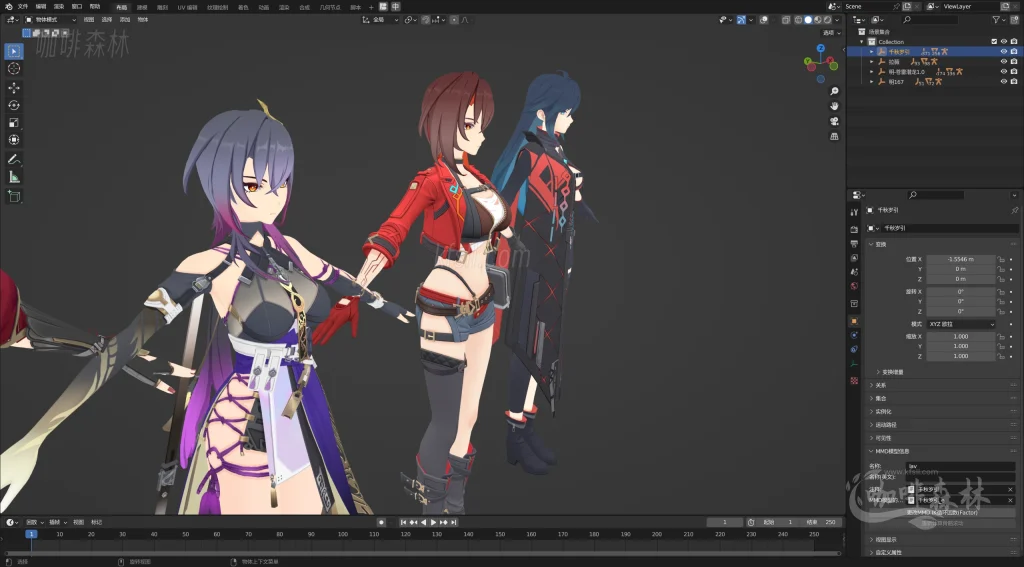Open the 编辑 Edit menu

click(40, 7)
